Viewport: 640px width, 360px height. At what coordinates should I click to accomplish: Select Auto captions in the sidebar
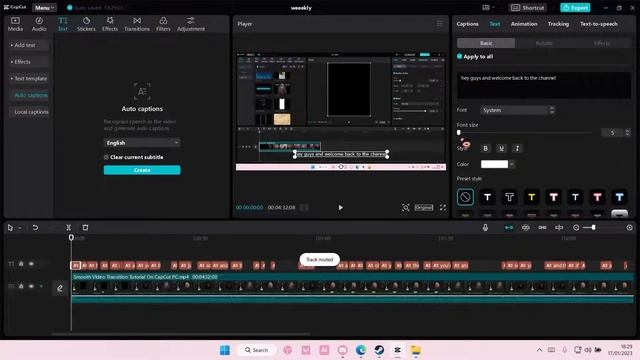(x=29, y=95)
